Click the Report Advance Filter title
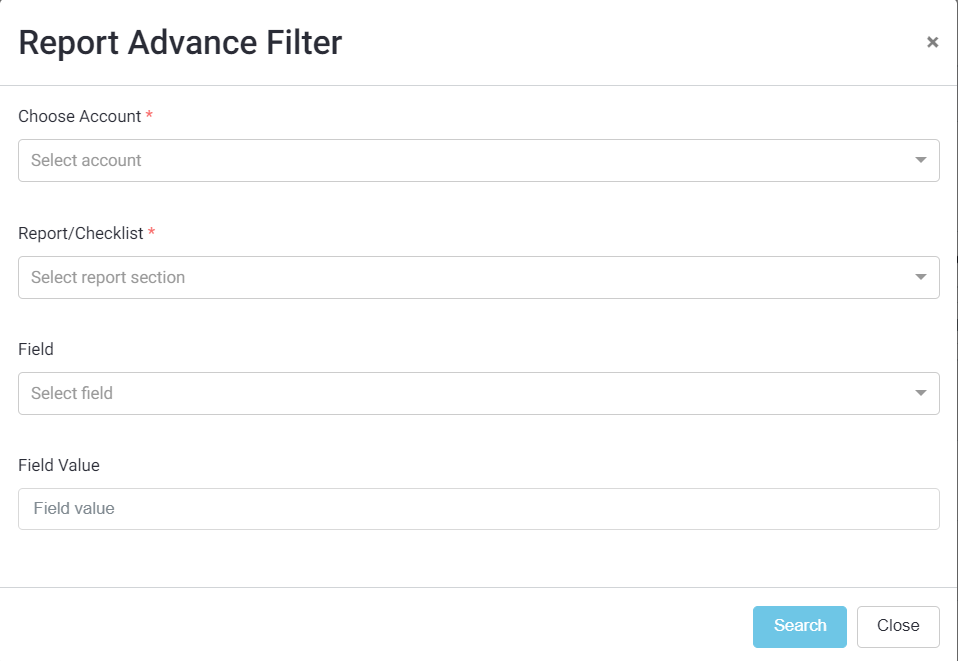Viewport: 958px width, 661px height. 180,43
